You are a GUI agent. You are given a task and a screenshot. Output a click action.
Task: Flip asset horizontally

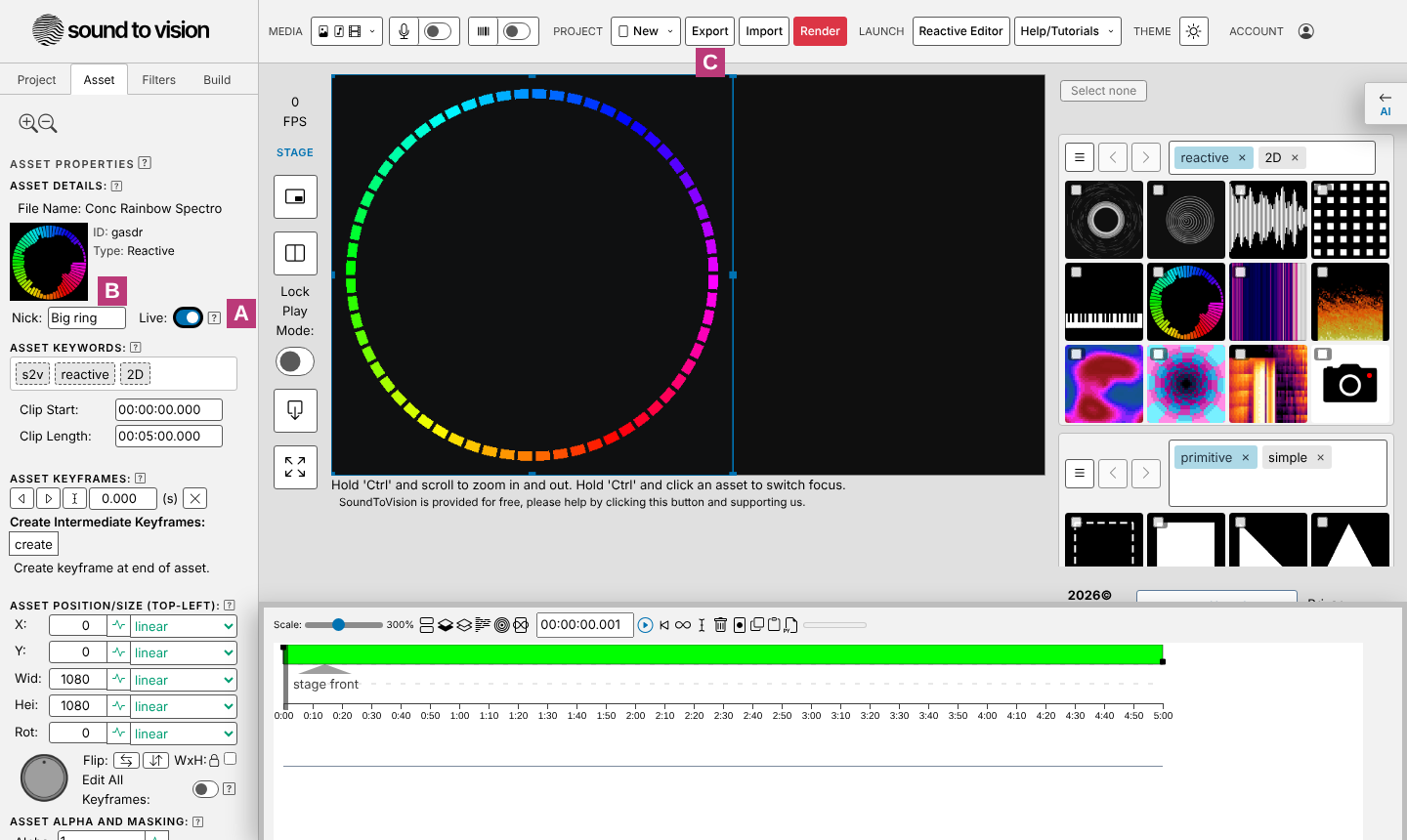126,760
